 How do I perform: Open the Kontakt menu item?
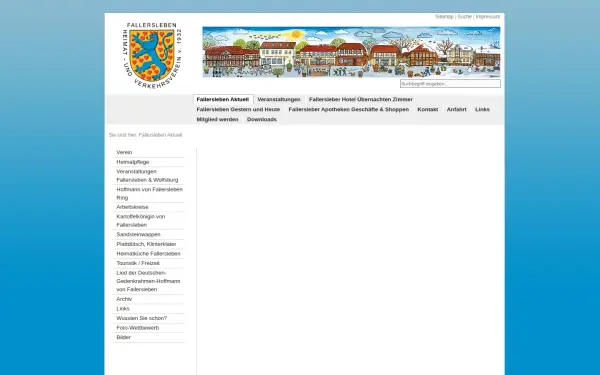coord(428,109)
